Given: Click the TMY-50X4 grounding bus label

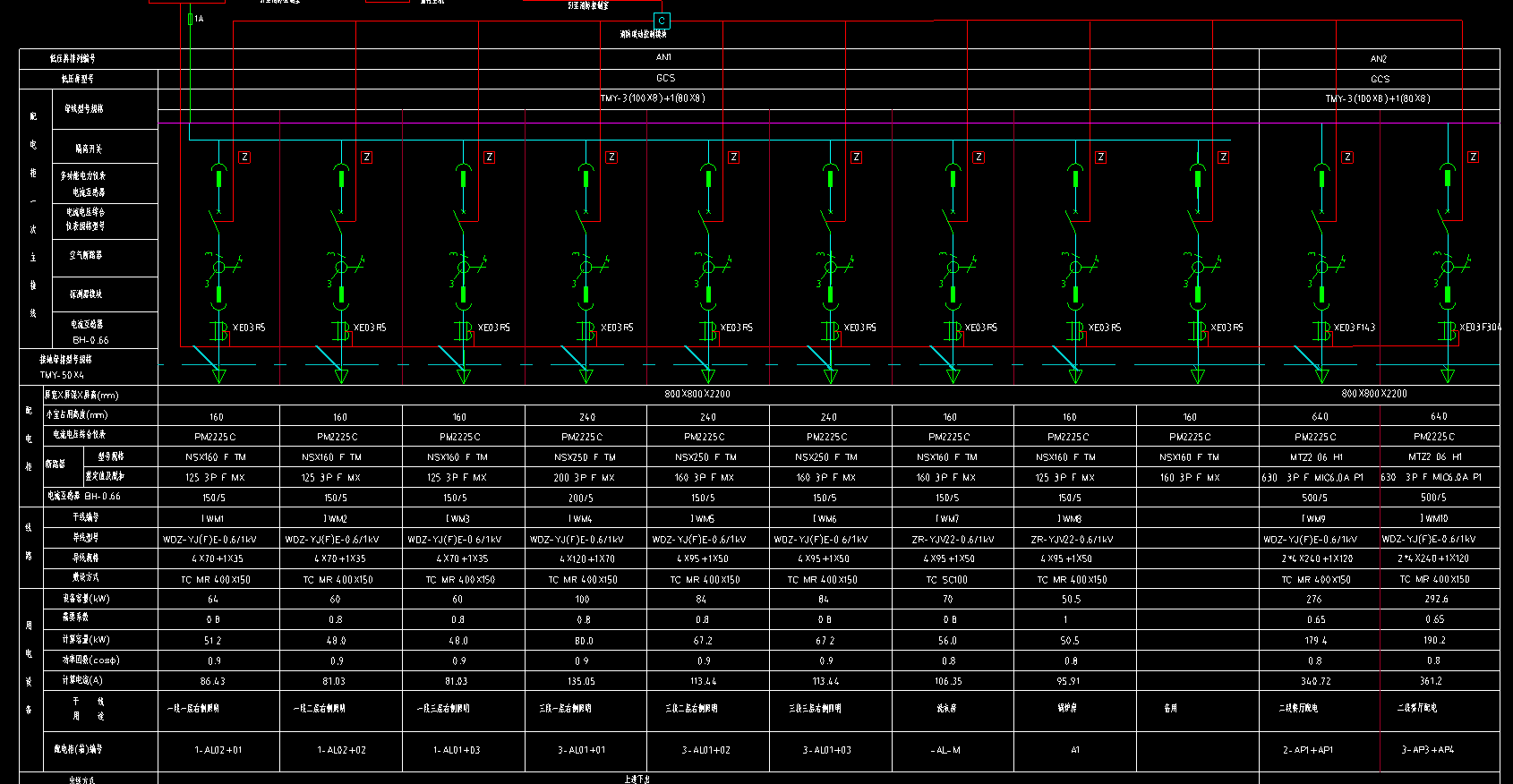Looking at the screenshot, I should [62, 375].
